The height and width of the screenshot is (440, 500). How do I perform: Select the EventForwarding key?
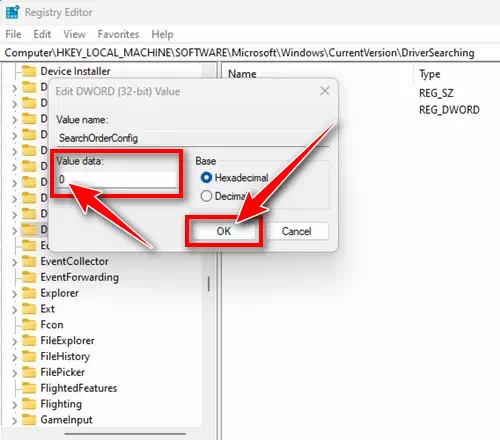point(80,277)
